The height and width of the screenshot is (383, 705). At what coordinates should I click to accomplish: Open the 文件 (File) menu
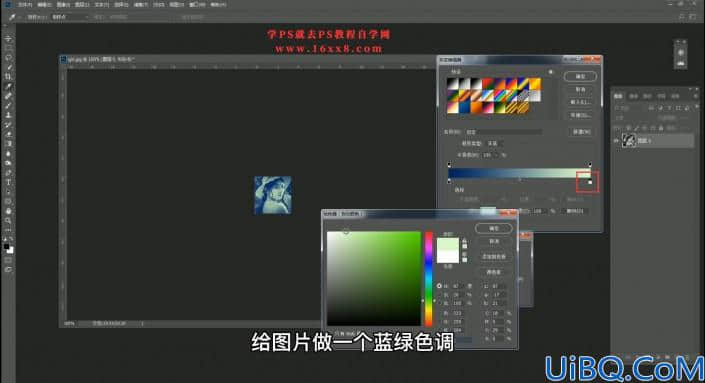pyautogui.click(x=25, y=4)
